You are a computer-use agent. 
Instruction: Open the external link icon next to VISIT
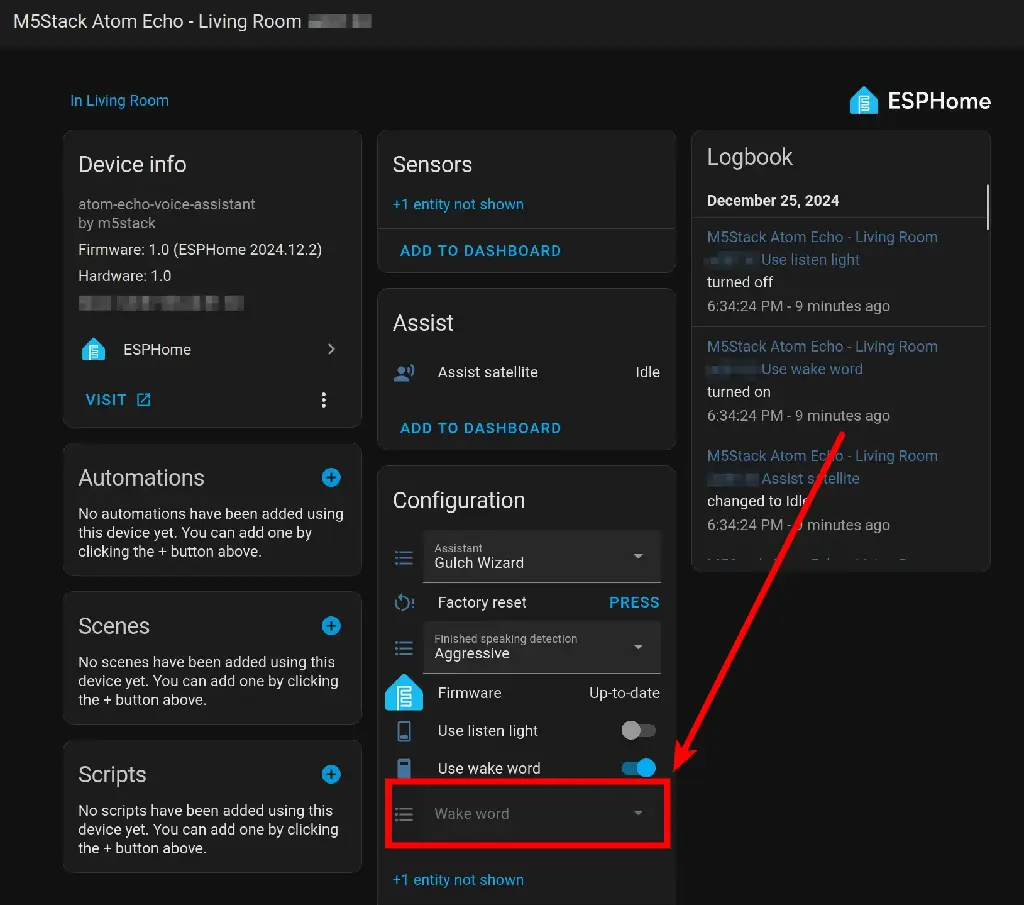(x=144, y=400)
